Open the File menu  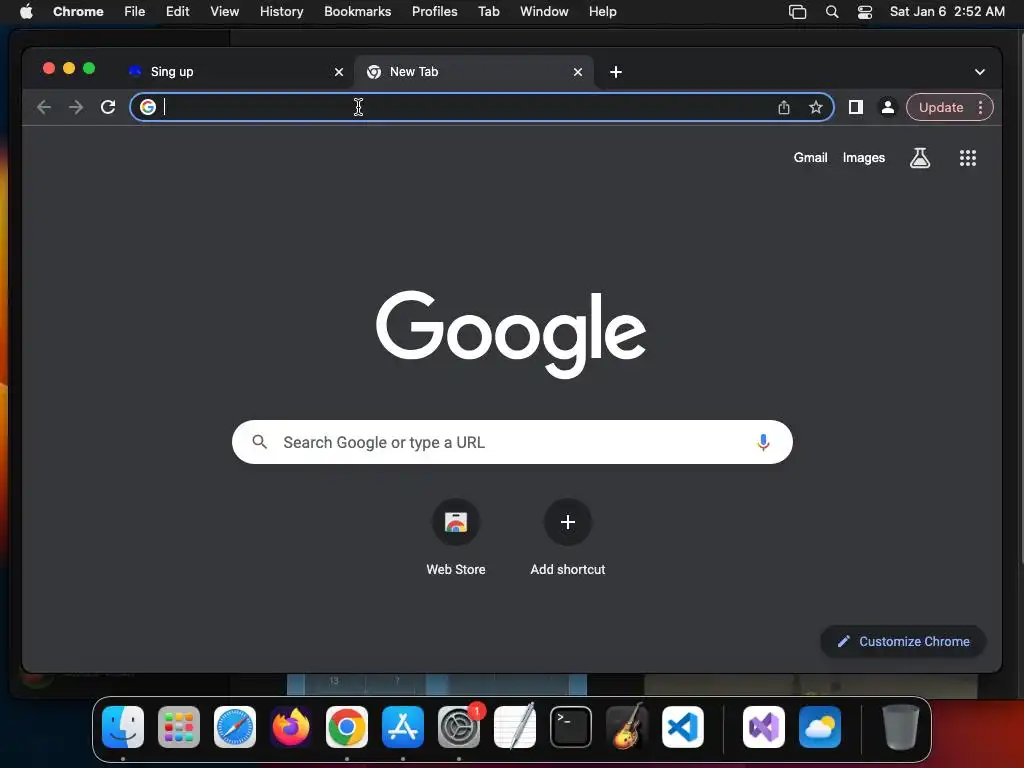pos(135,12)
